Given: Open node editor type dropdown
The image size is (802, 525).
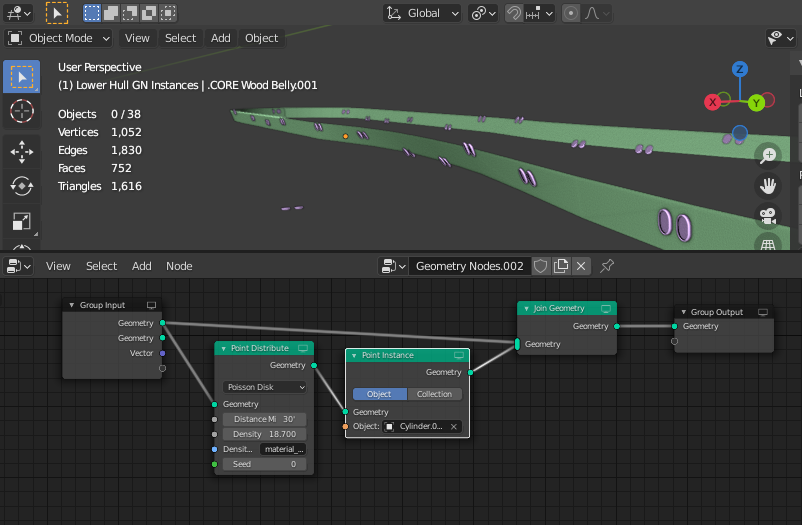Looking at the screenshot, I should click(x=18, y=266).
